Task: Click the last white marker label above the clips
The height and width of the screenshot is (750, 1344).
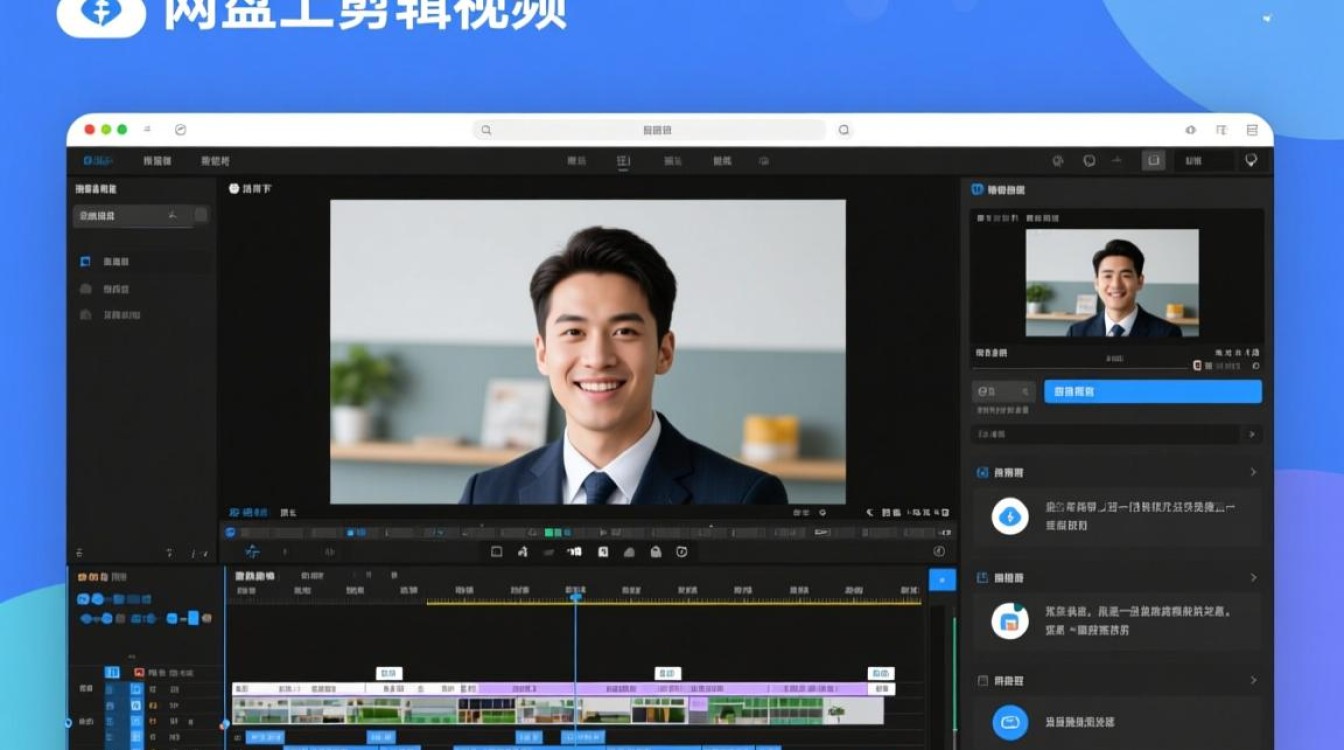Action: coord(880,673)
